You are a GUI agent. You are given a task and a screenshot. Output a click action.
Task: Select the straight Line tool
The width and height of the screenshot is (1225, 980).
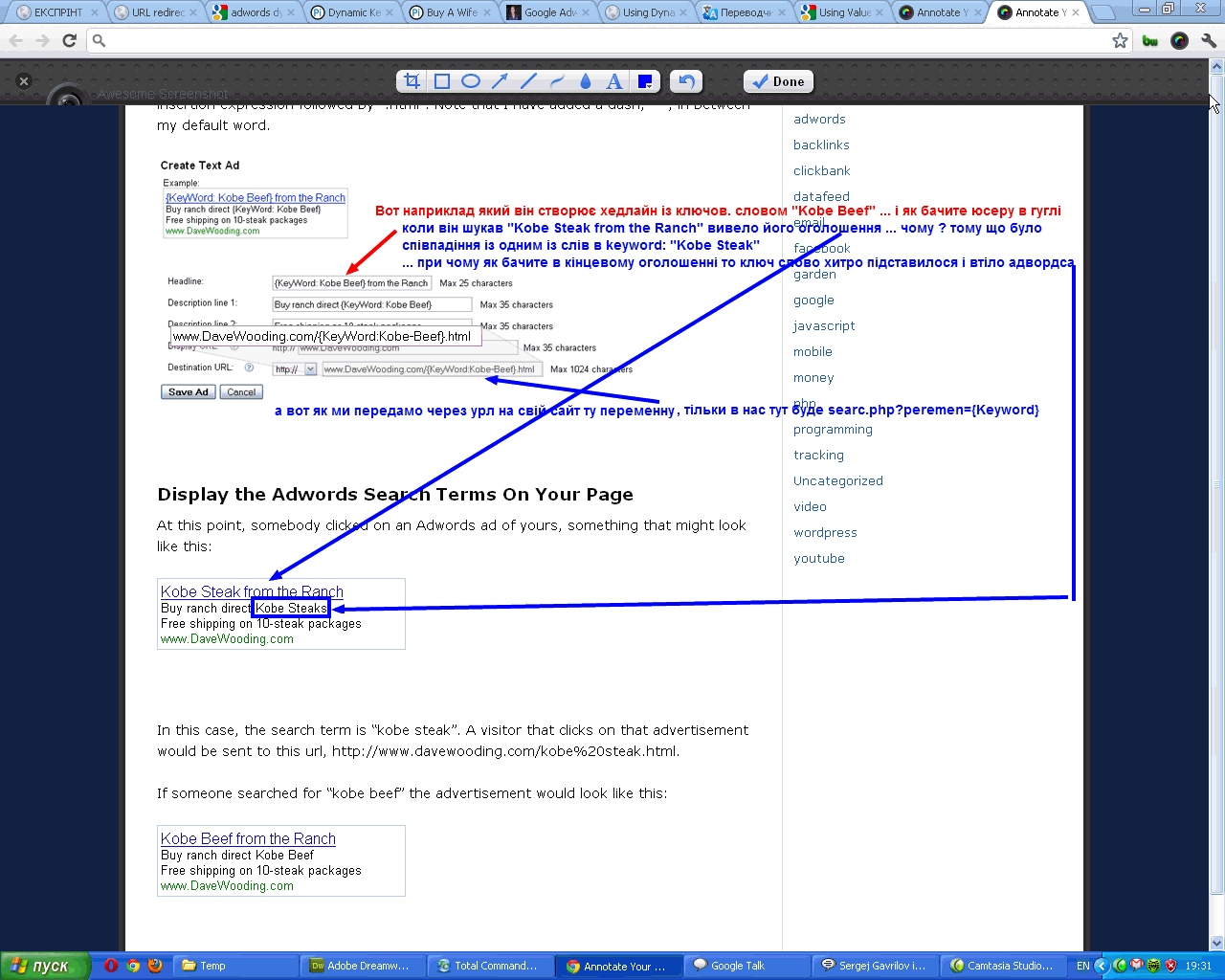click(528, 81)
